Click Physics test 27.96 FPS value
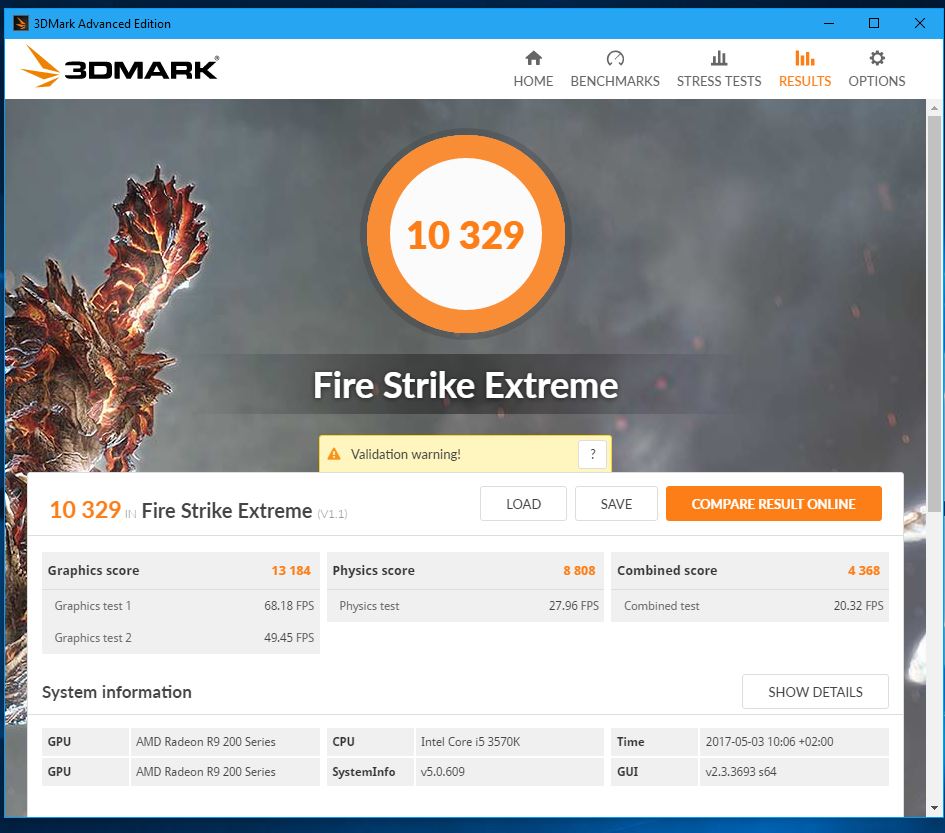The height and width of the screenshot is (833, 945). click(x=574, y=606)
